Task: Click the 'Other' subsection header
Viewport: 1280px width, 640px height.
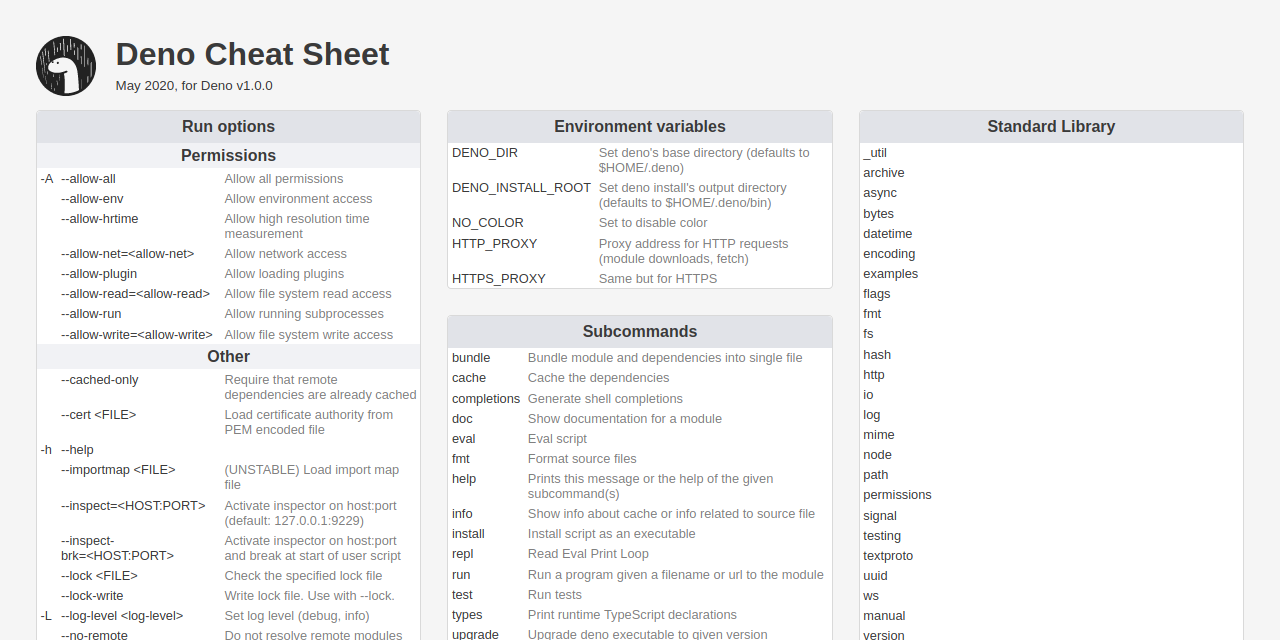Action: pos(228,356)
